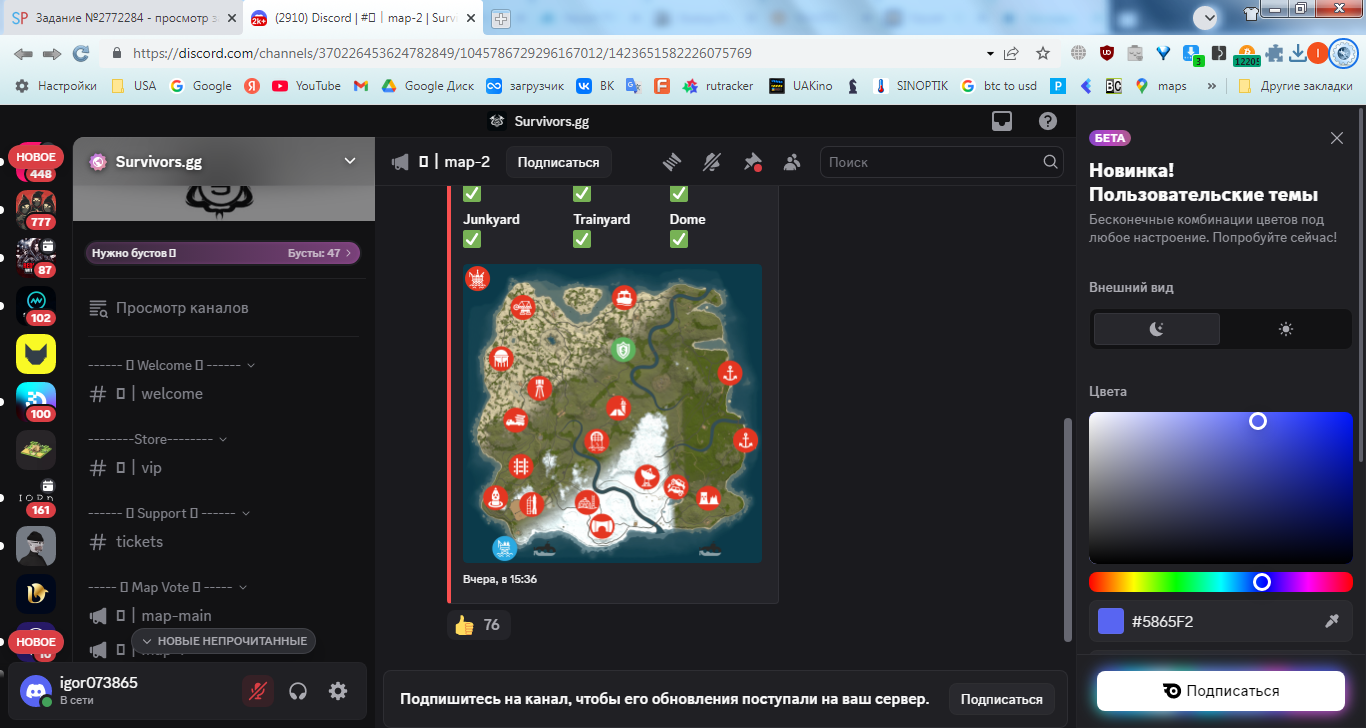Open a new browser tab
This screenshot has width=1366, height=728.
coord(501,18)
